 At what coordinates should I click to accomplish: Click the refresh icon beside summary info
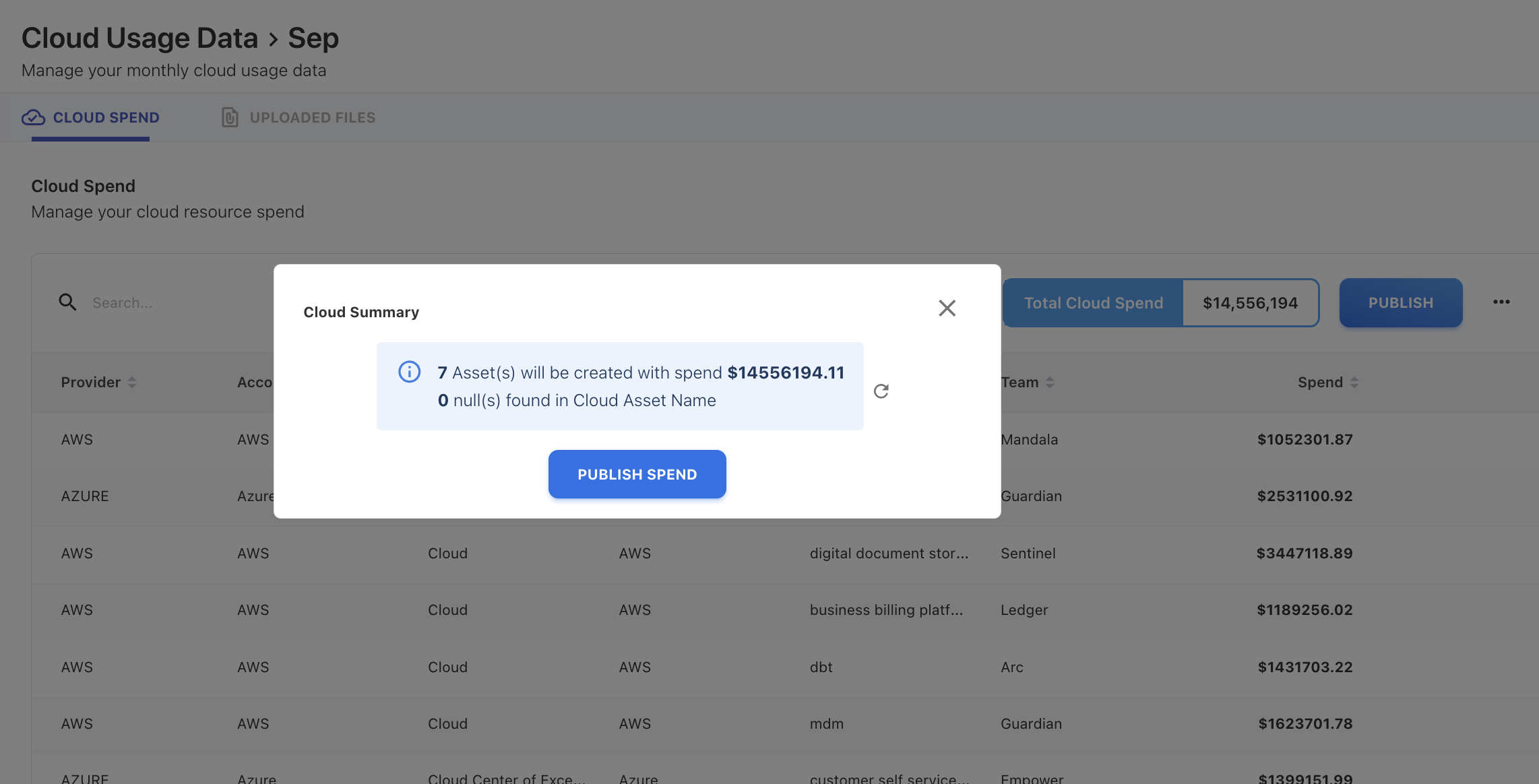pyautogui.click(x=881, y=391)
